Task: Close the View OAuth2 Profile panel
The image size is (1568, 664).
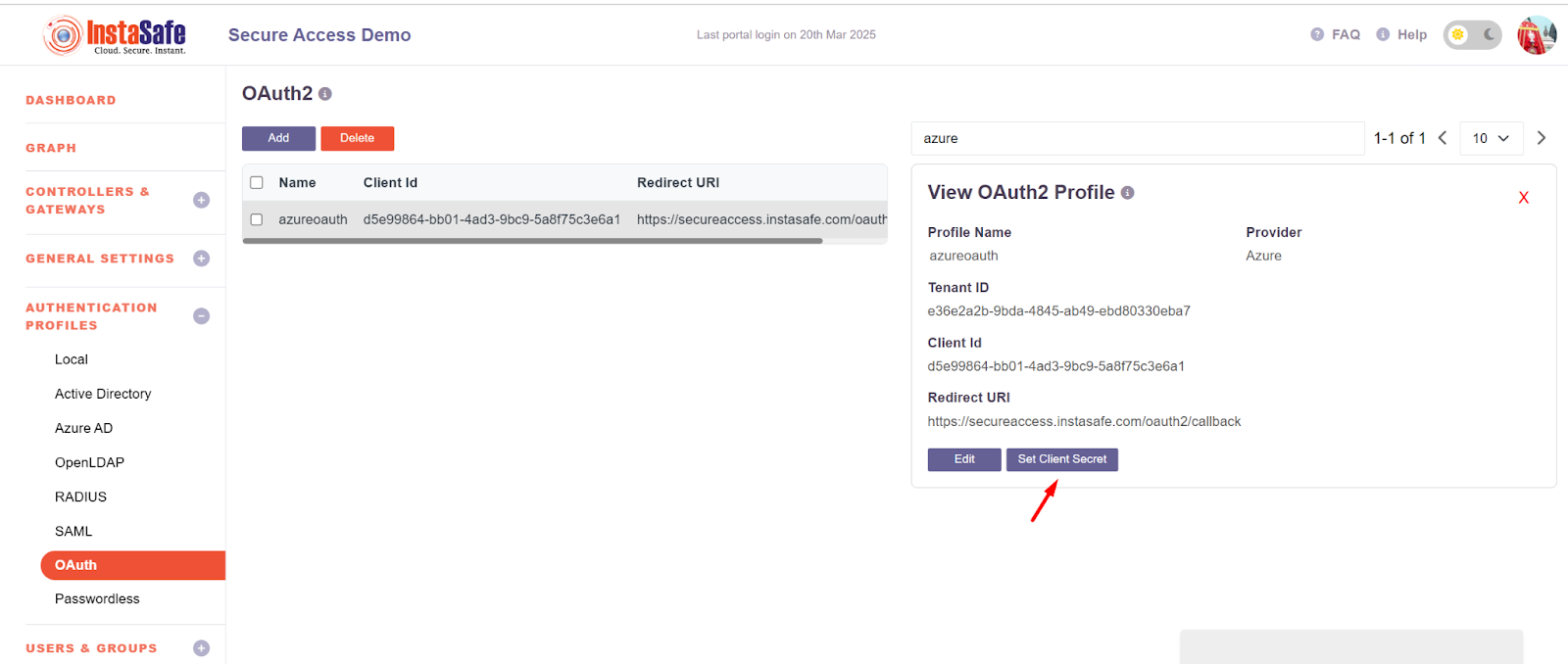Action: point(1524,198)
